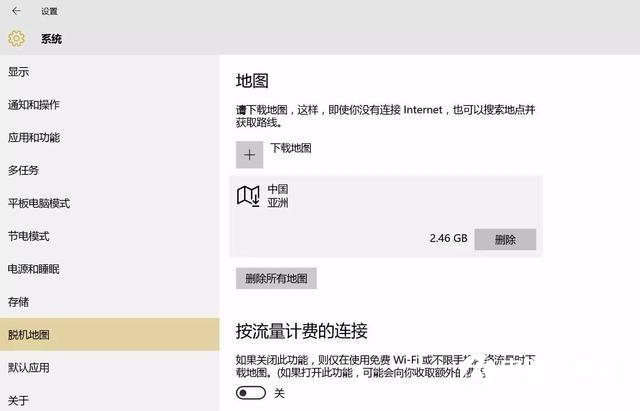Open the 关于 page
Image resolution: width=640 pixels, height=411 pixels.
tap(109, 400)
